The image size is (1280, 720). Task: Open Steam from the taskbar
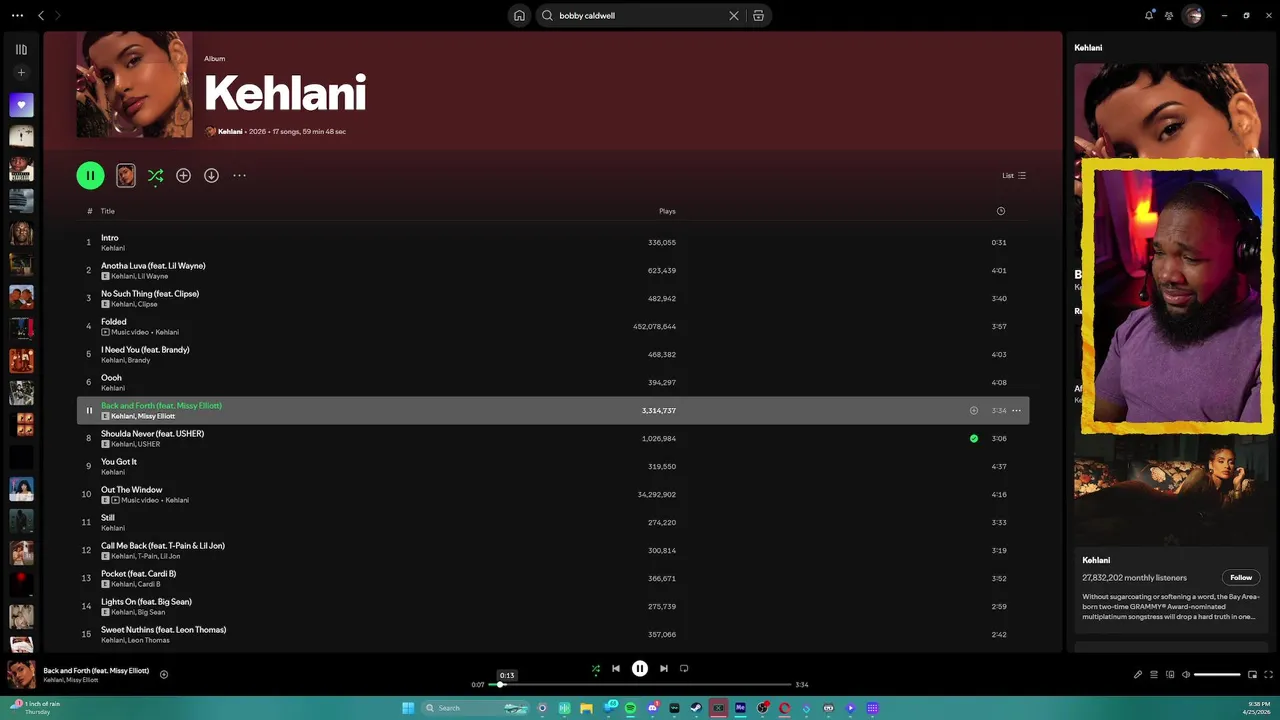696,708
